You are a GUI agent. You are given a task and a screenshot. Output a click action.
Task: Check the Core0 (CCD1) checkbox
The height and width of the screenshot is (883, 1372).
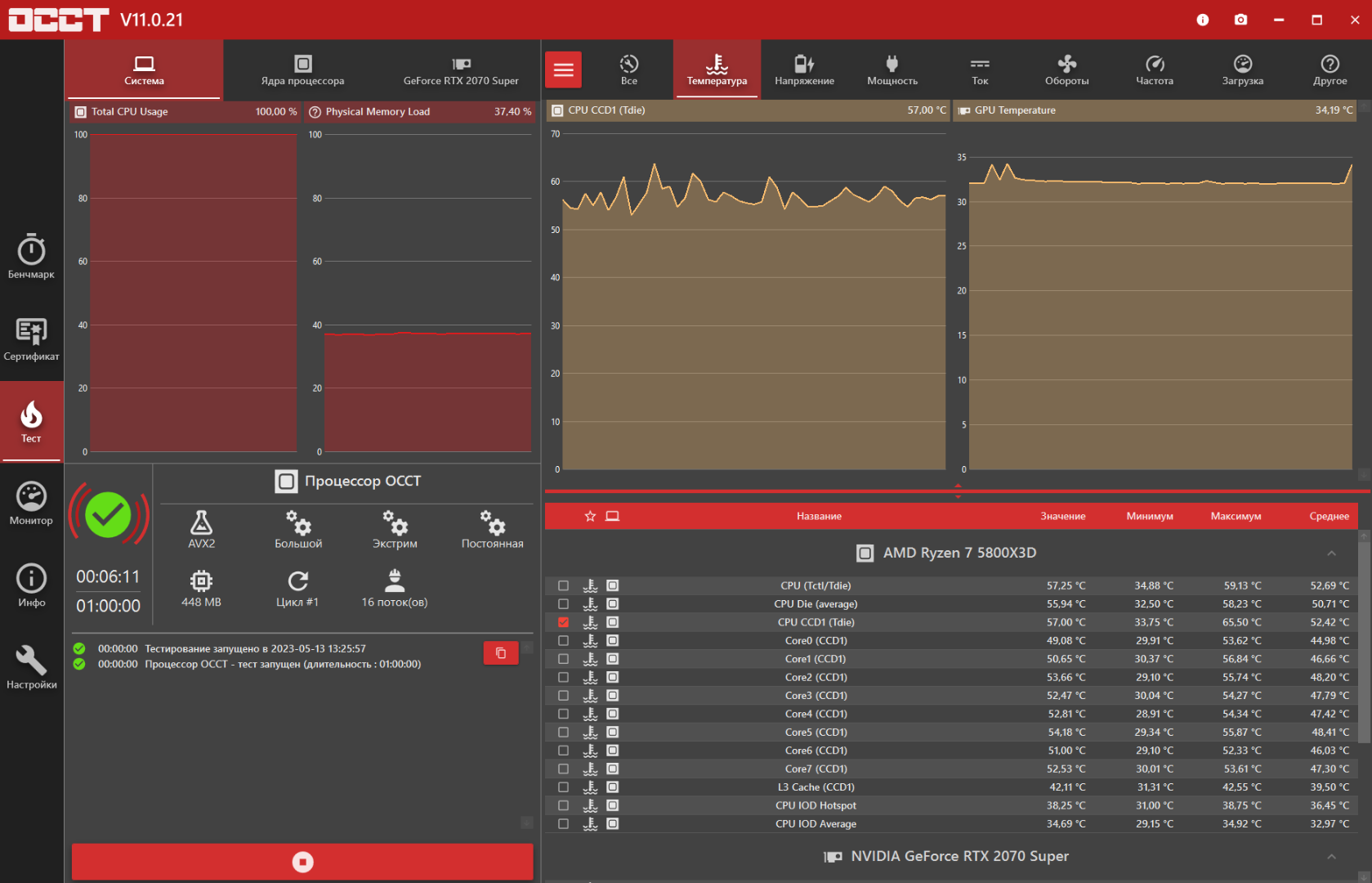[563, 640]
